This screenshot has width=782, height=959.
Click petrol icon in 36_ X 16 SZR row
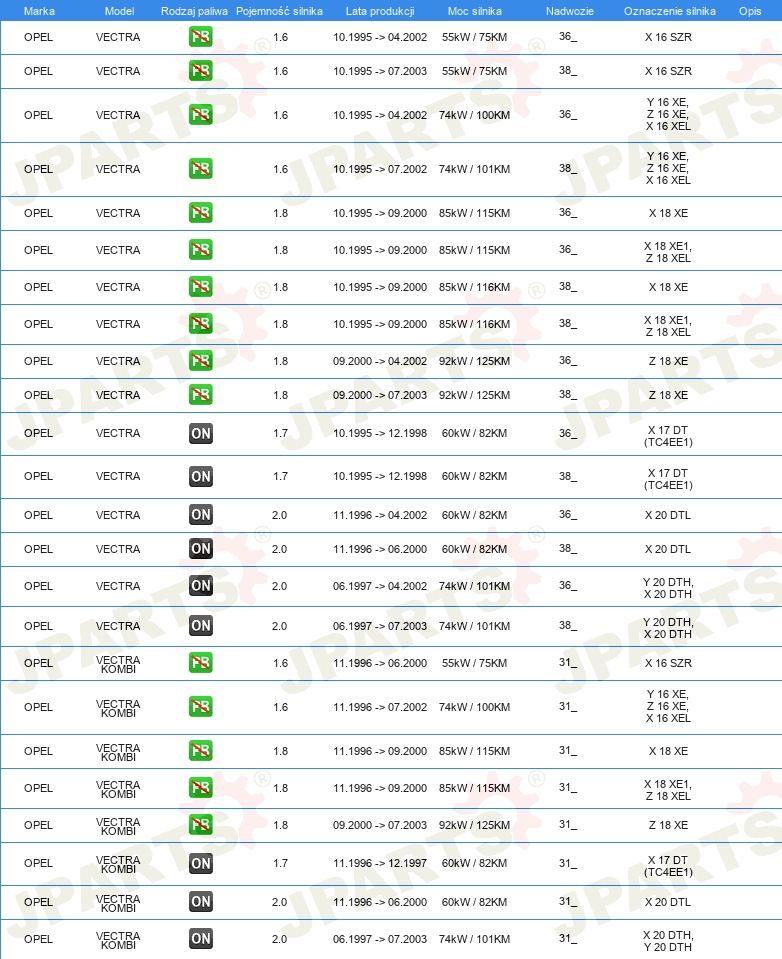tap(201, 37)
